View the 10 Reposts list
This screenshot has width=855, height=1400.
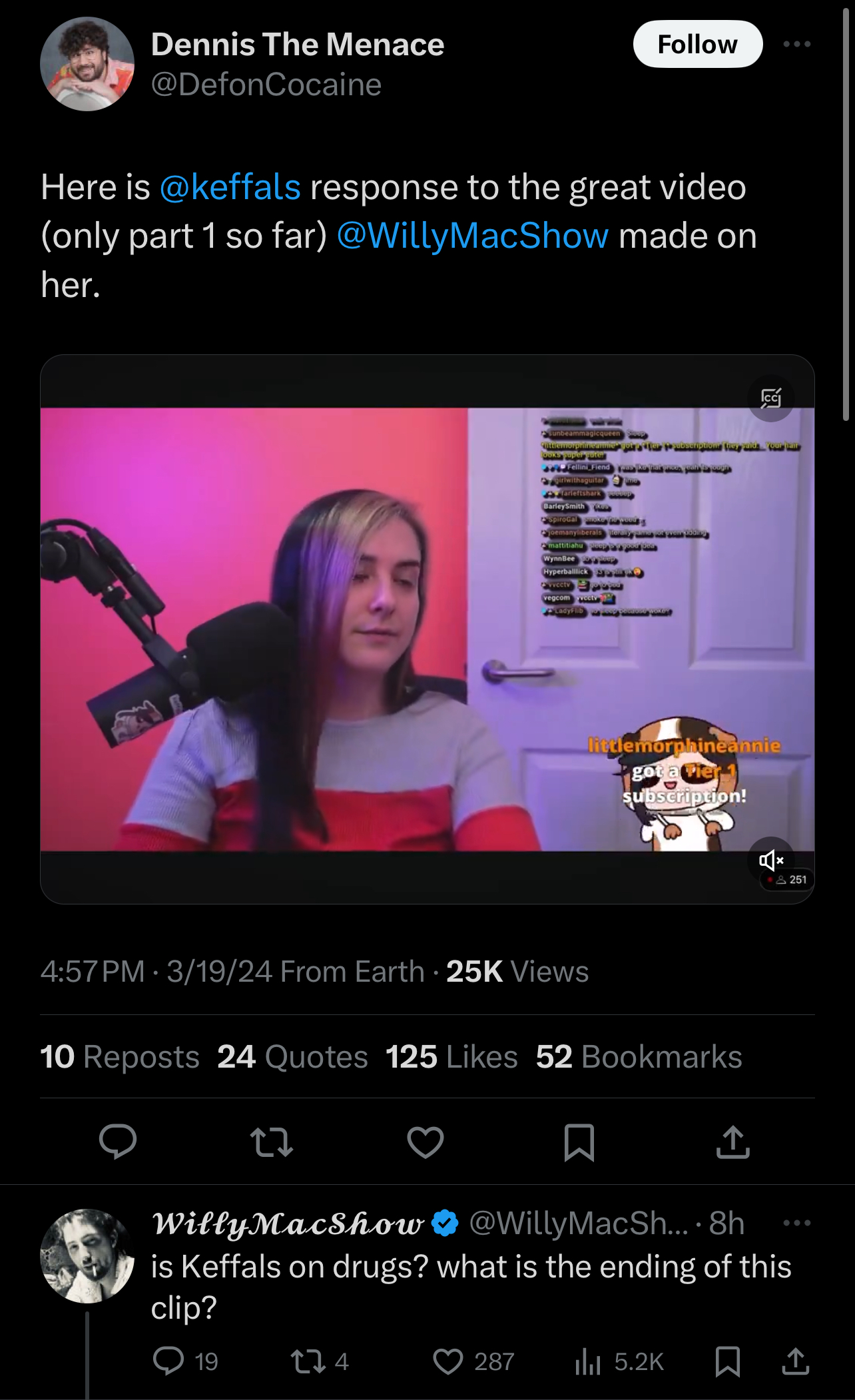click(x=120, y=1056)
